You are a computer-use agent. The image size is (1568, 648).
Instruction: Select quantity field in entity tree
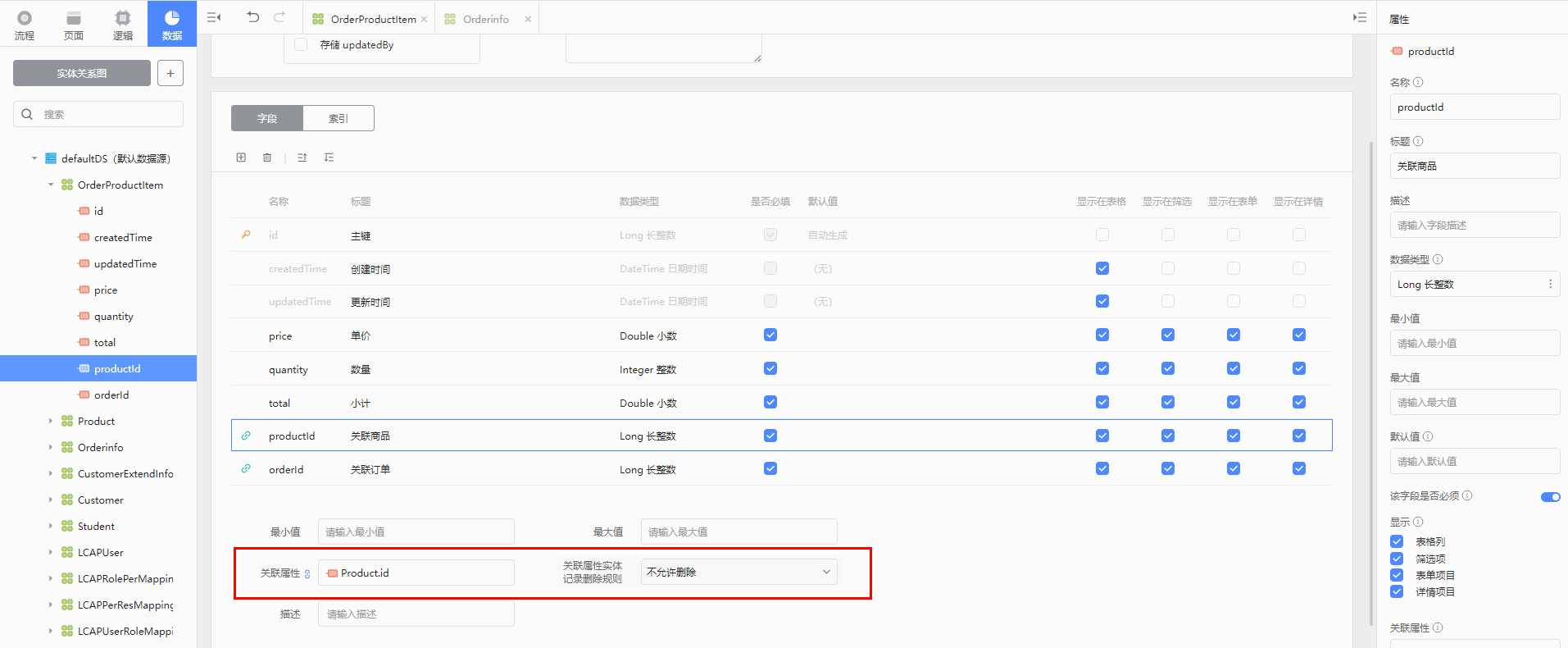tap(113, 316)
